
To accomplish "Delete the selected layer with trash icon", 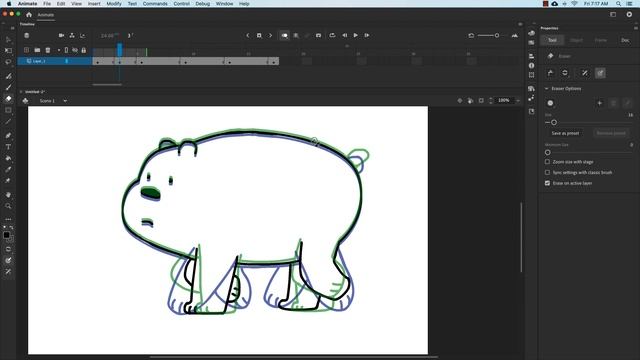I will [48, 50].
